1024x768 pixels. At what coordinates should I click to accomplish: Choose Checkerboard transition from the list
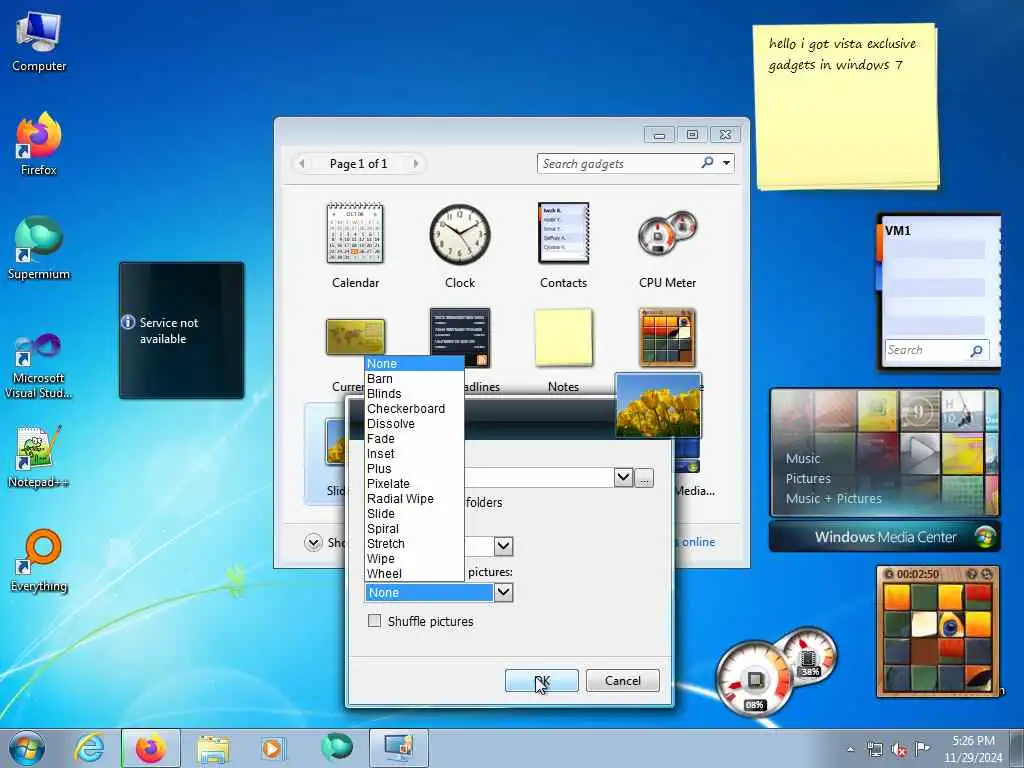point(414,409)
